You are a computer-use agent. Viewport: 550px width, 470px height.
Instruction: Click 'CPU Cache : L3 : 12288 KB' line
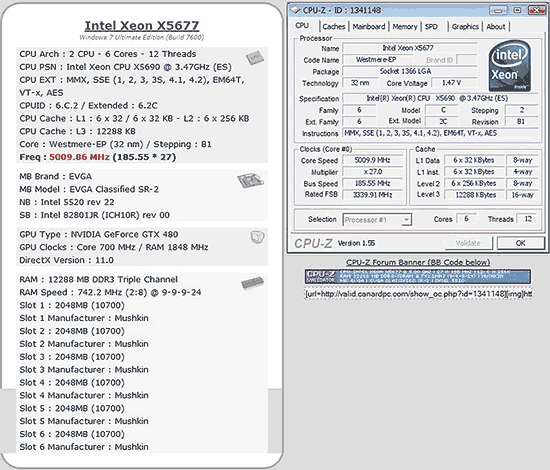click(x=78, y=131)
